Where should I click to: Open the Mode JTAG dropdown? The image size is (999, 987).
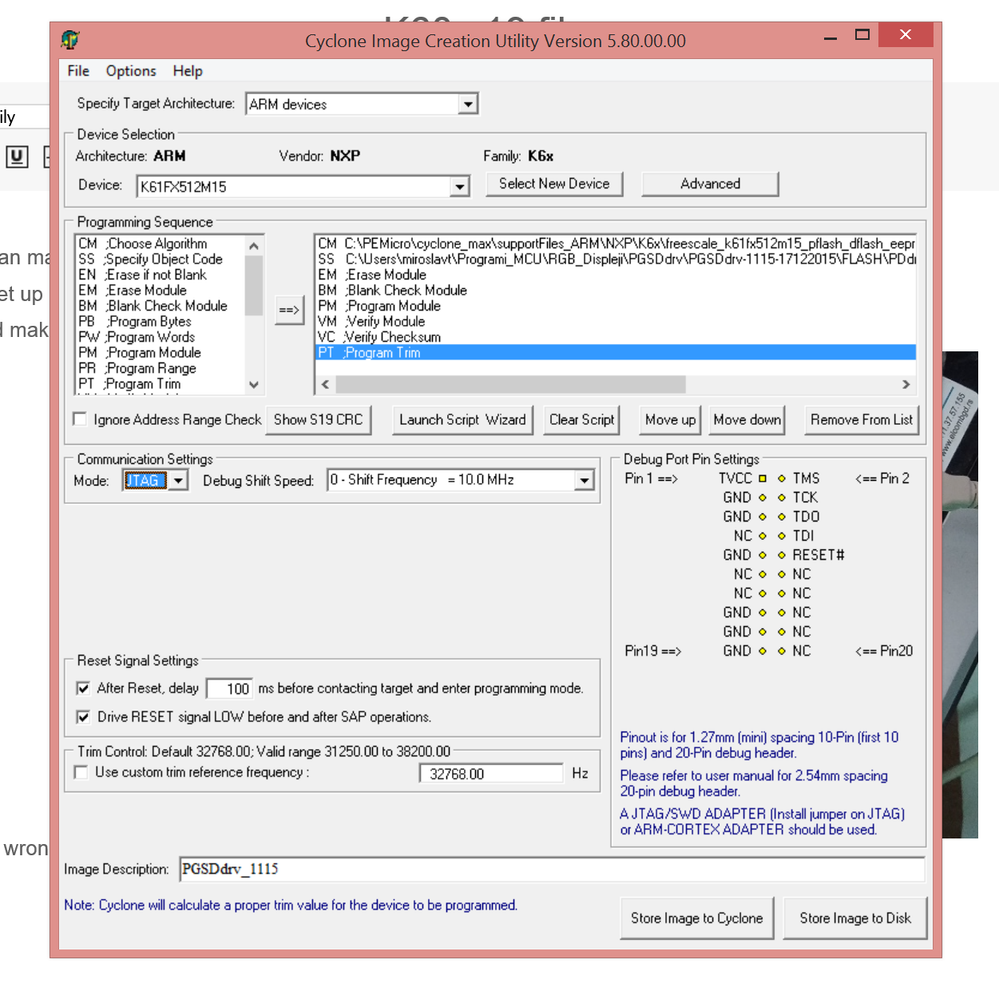pyautogui.click(x=178, y=480)
